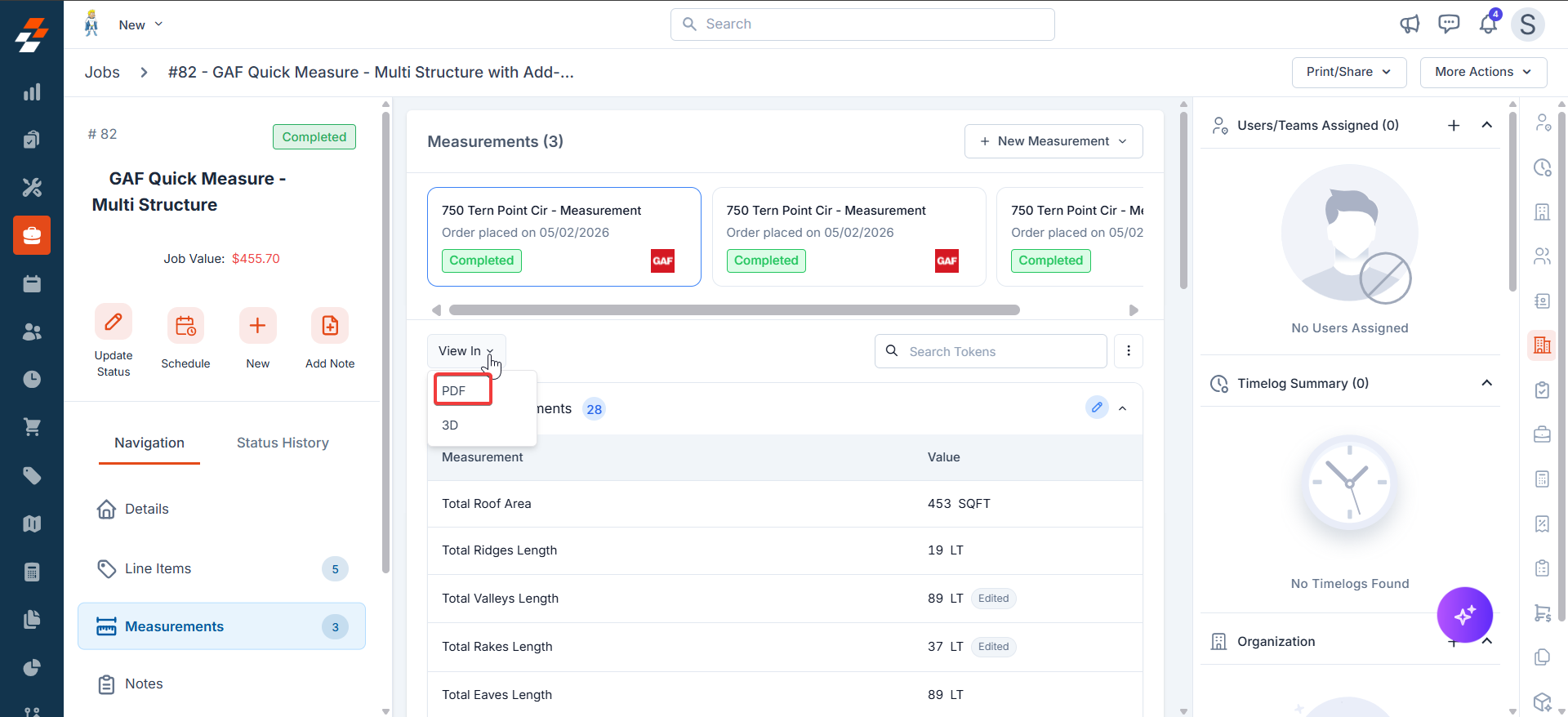Open the calendar icon in left sidebar

click(32, 283)
